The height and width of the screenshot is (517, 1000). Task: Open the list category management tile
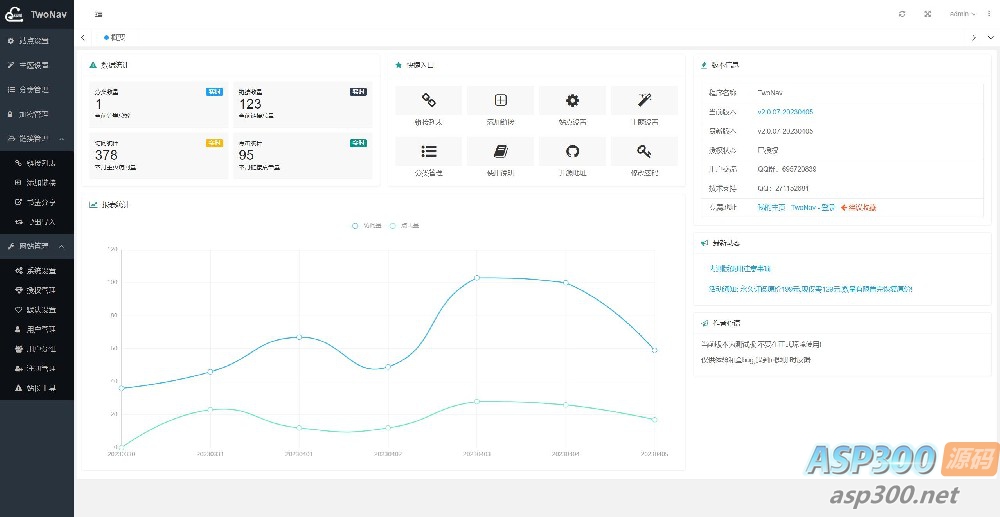pyautogui.click(x=428, y=151)
